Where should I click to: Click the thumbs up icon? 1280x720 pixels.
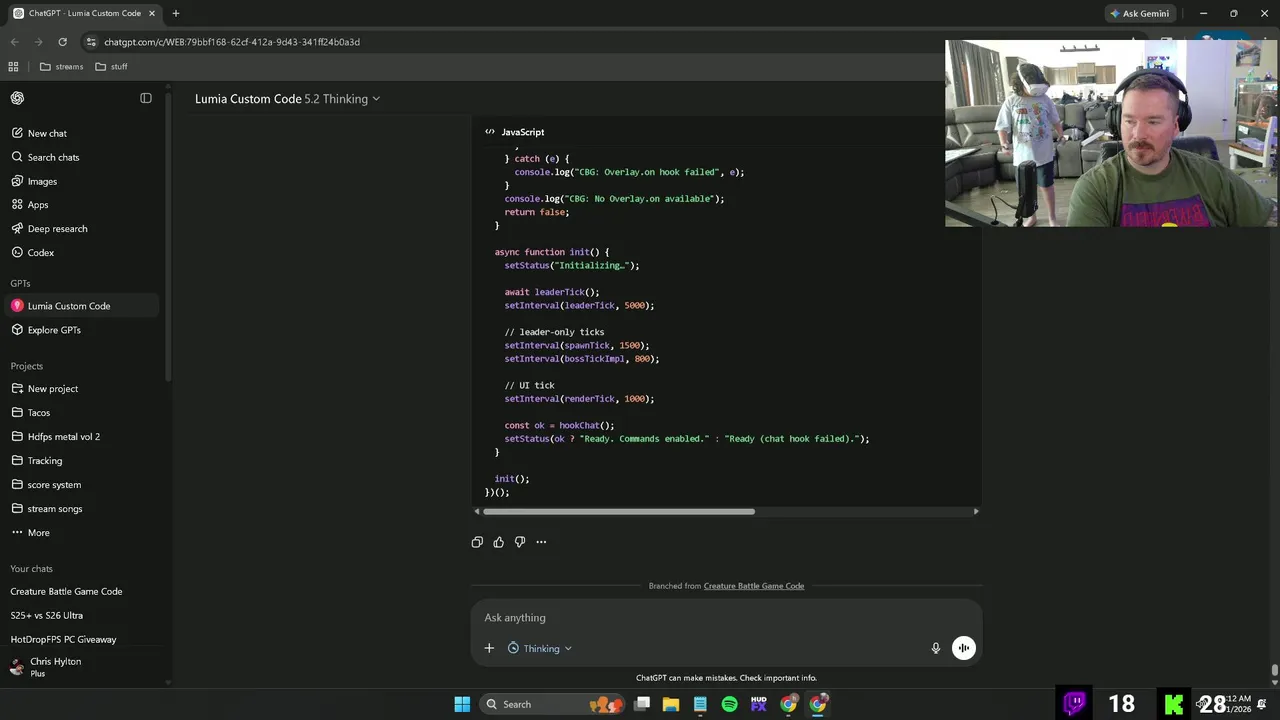pyautogui.click(x=498, y=542)
